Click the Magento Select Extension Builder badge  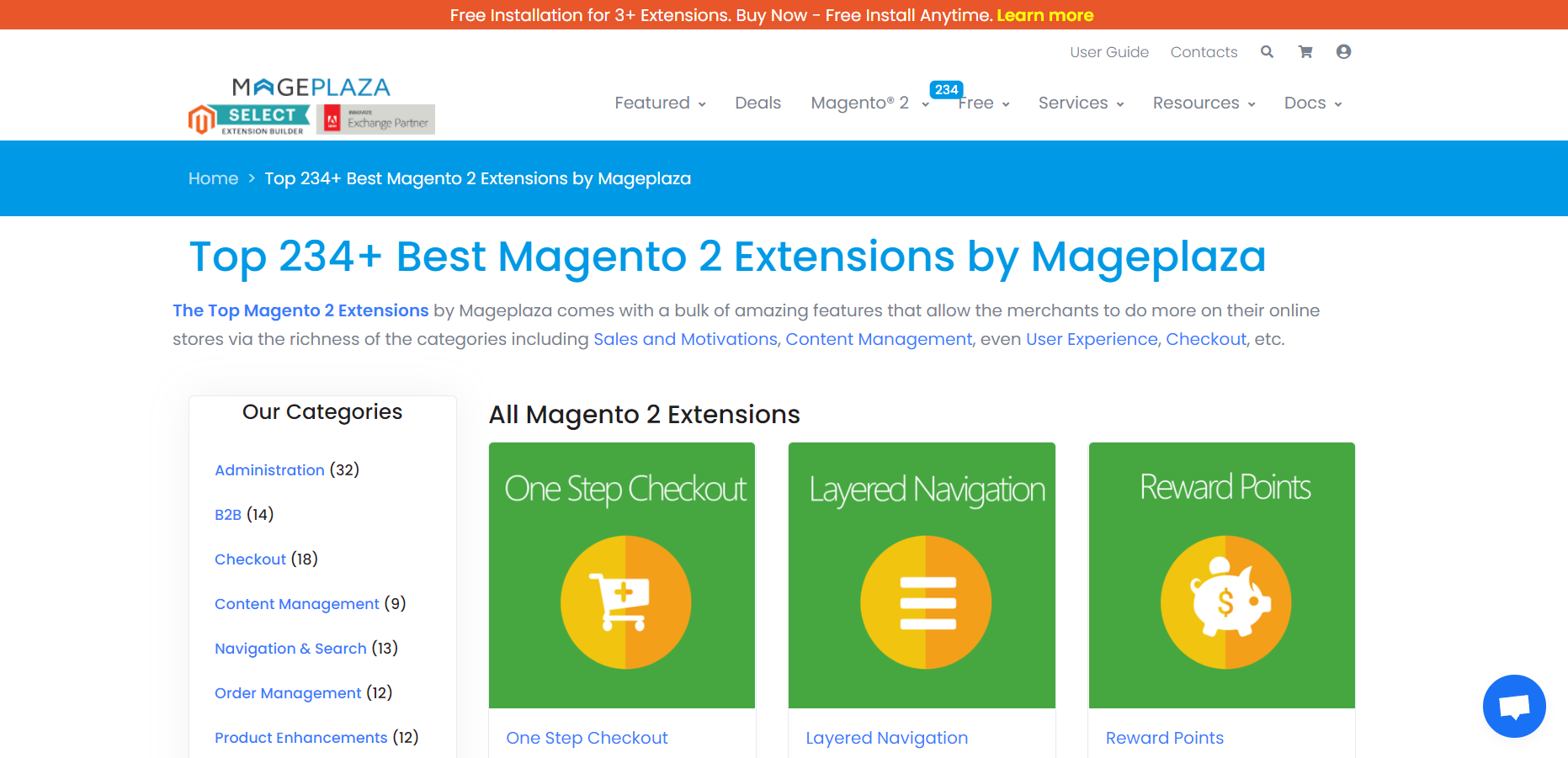249,119
